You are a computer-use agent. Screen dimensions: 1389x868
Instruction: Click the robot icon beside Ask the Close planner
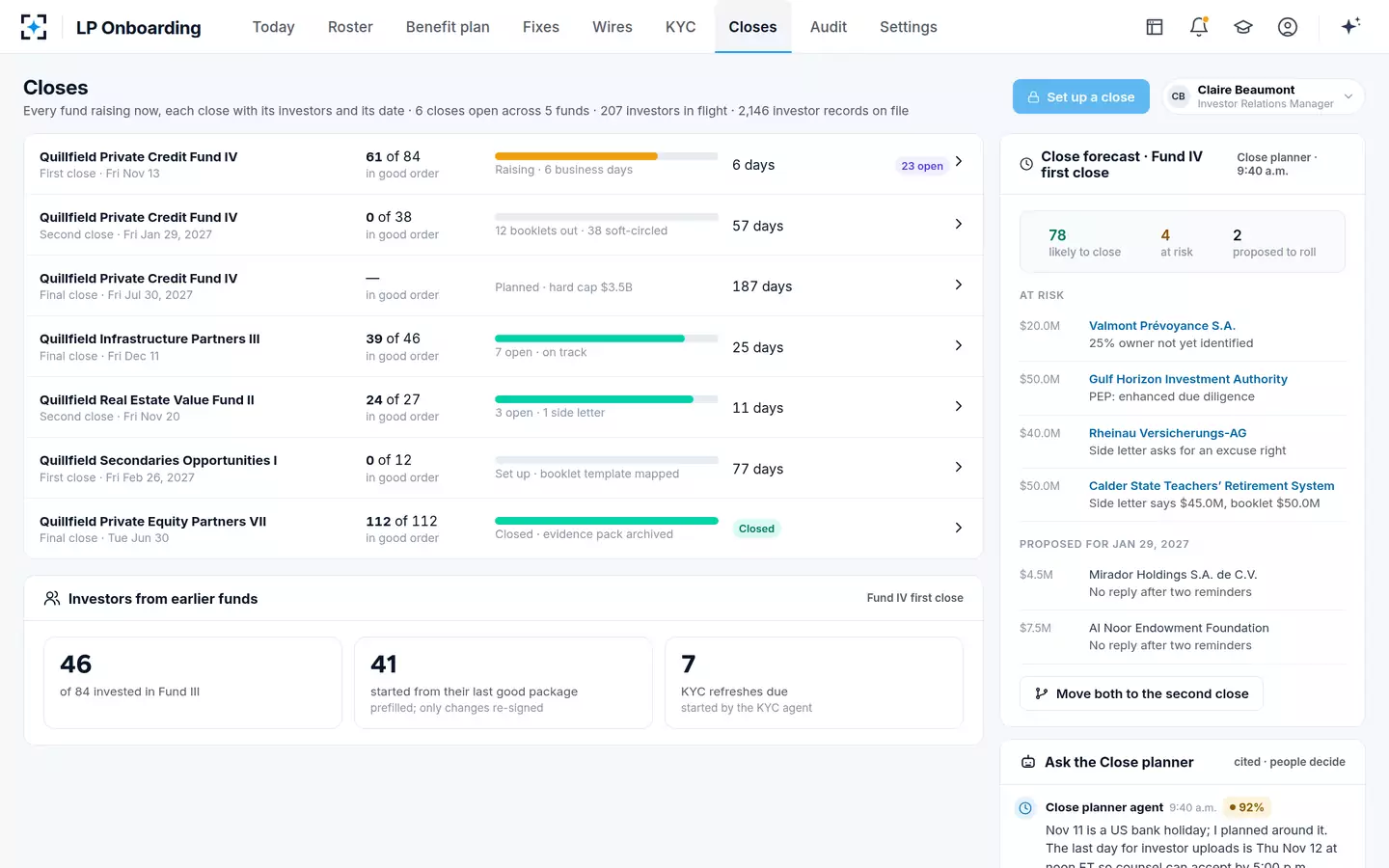point(1028,762)
